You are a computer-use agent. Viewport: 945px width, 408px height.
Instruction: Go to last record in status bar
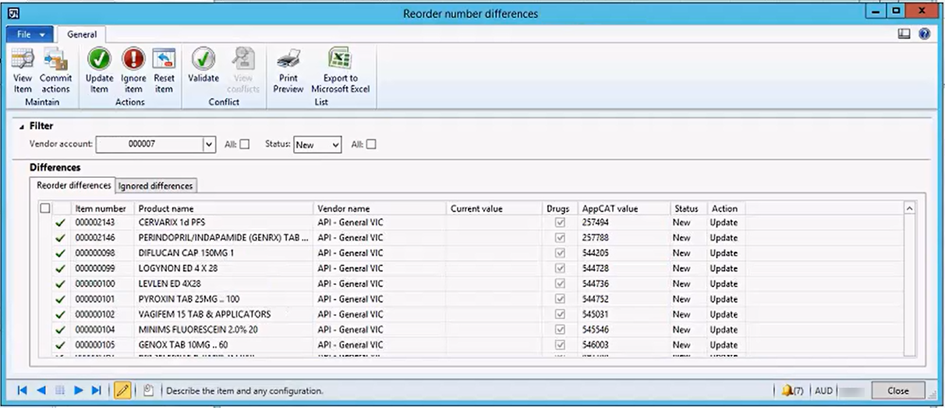pyautogui.click(x=96, y=391)
